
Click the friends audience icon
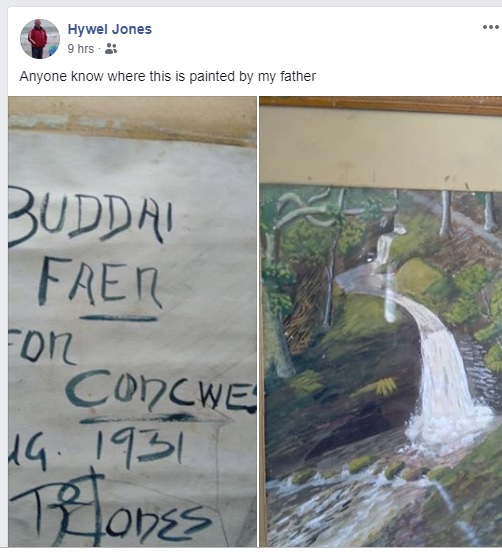(x=111, y=49)
